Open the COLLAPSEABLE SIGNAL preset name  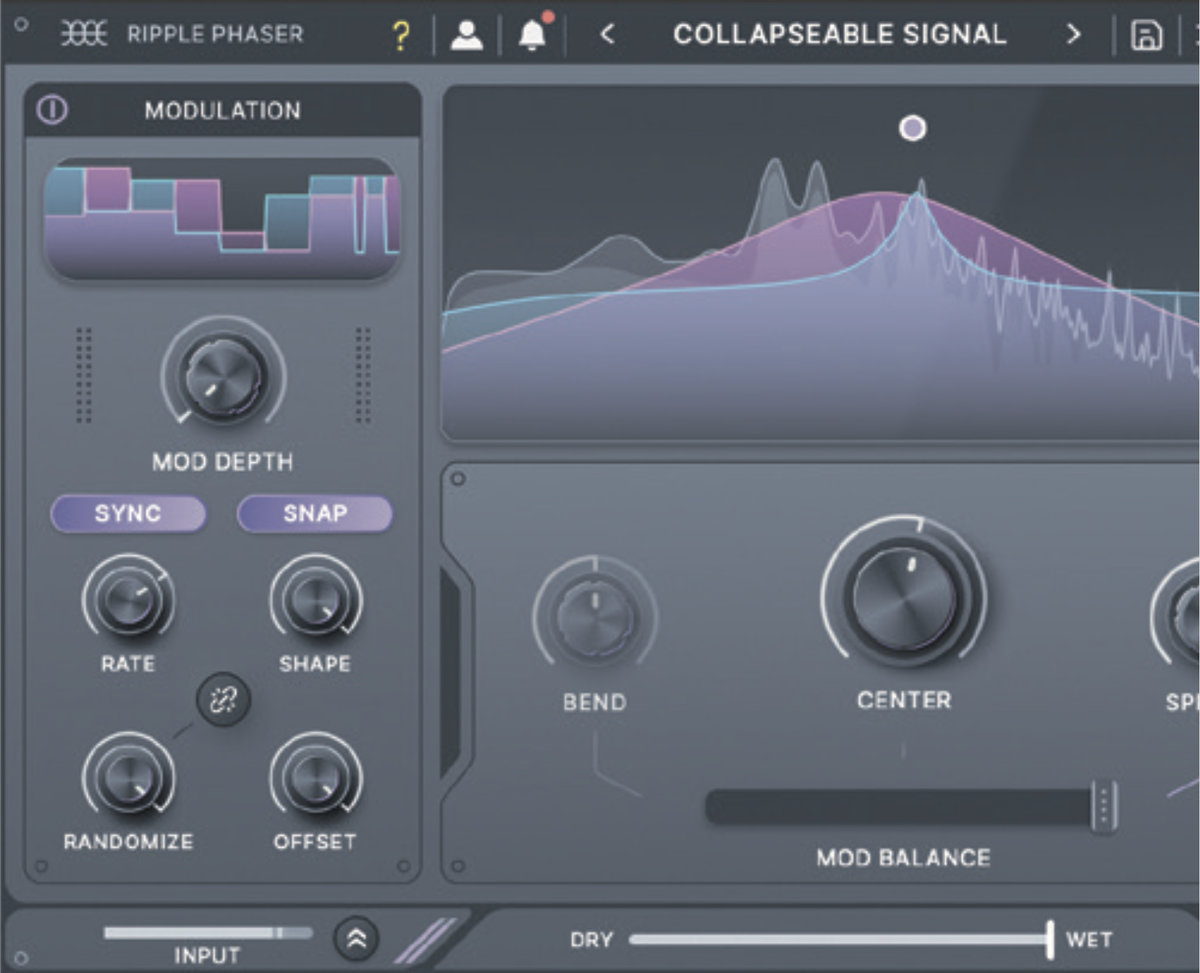coord(840,33)
